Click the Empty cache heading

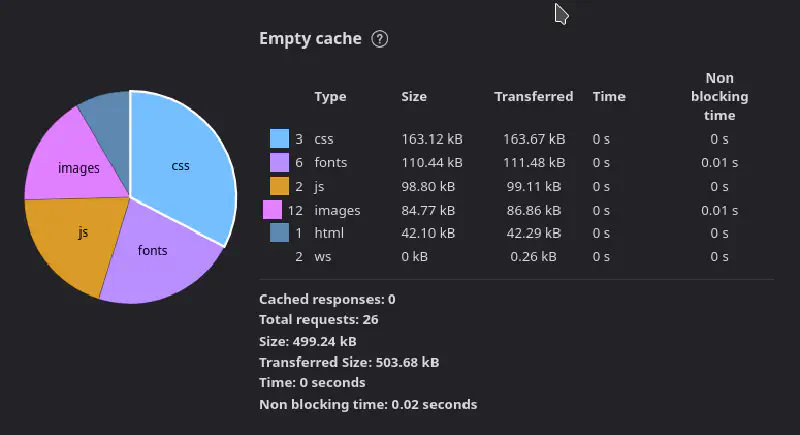[309, 39]
